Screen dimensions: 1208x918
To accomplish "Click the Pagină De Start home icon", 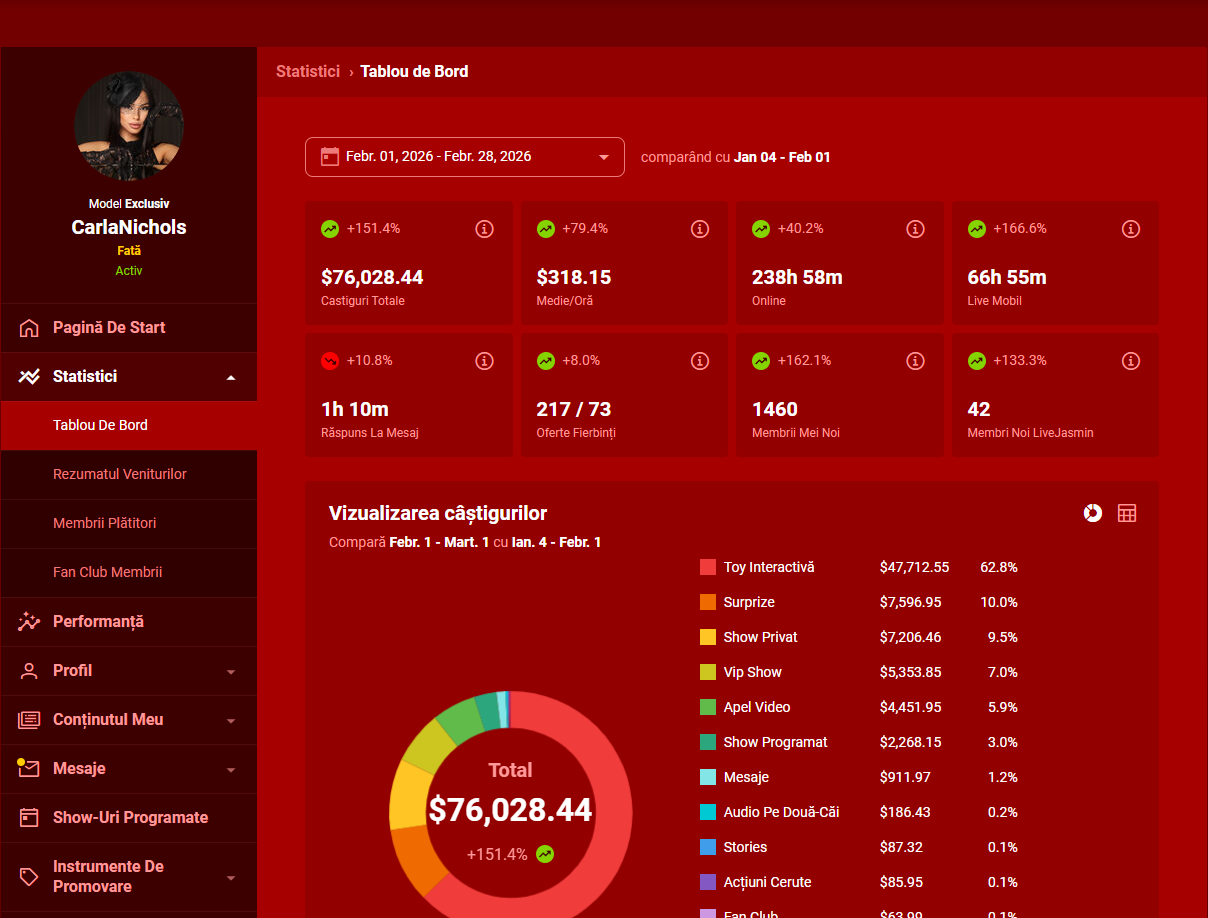I will click(x=29, y=328).
